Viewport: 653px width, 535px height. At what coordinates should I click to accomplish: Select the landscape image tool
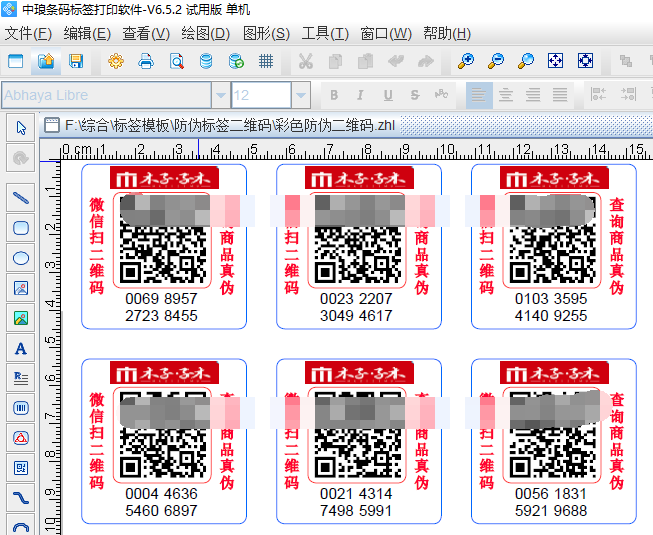coord(21,318)
